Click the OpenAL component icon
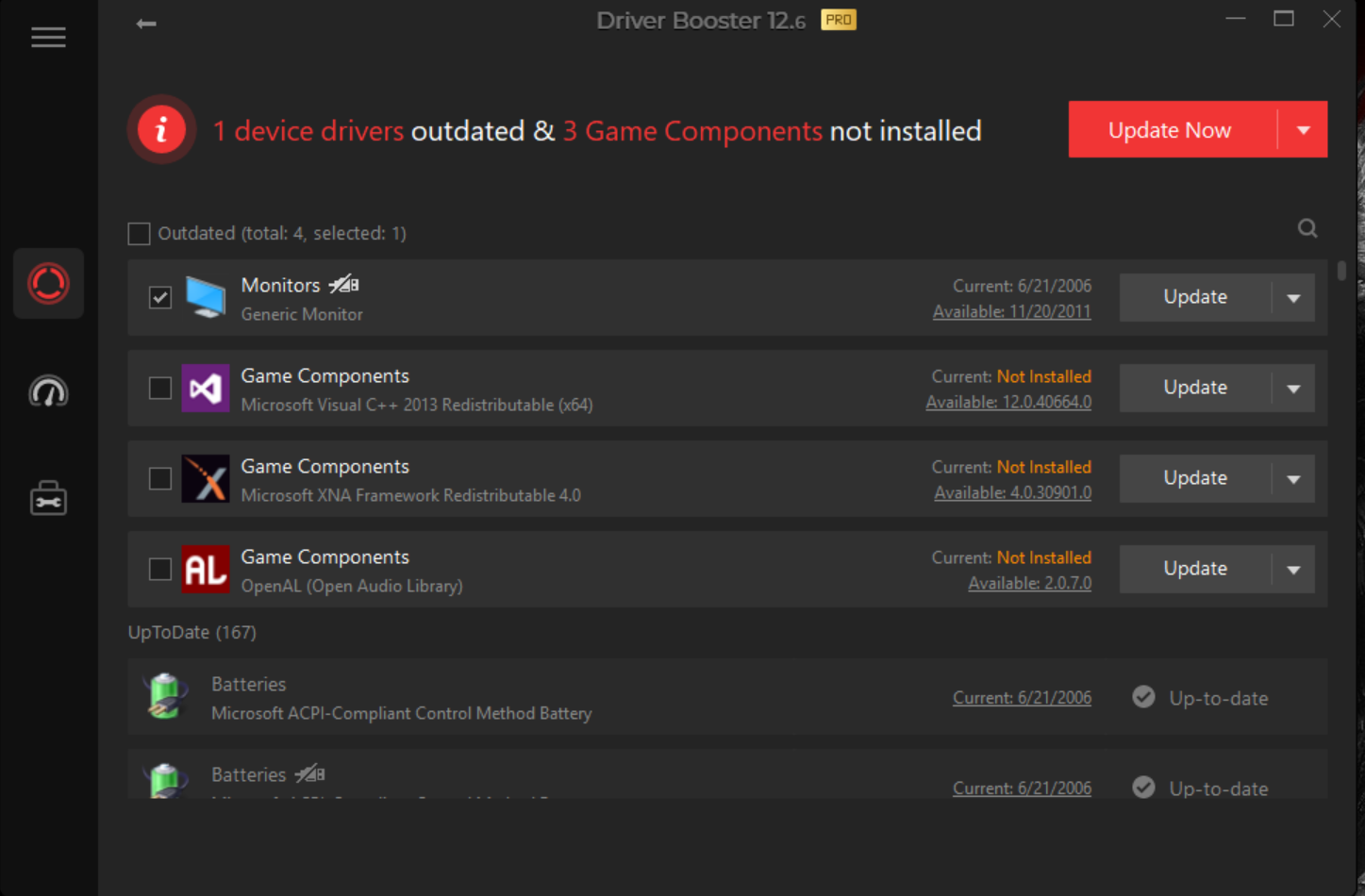This screenshot has width=1365, height=896. (206, 569)
